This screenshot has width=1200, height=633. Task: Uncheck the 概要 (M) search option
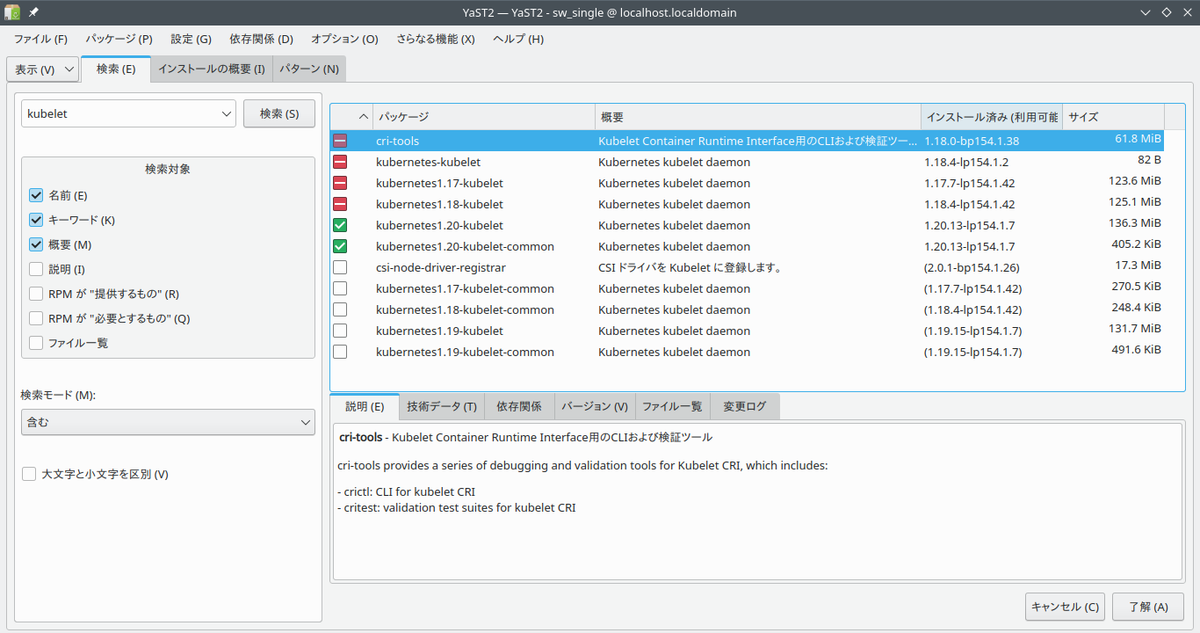36,244
